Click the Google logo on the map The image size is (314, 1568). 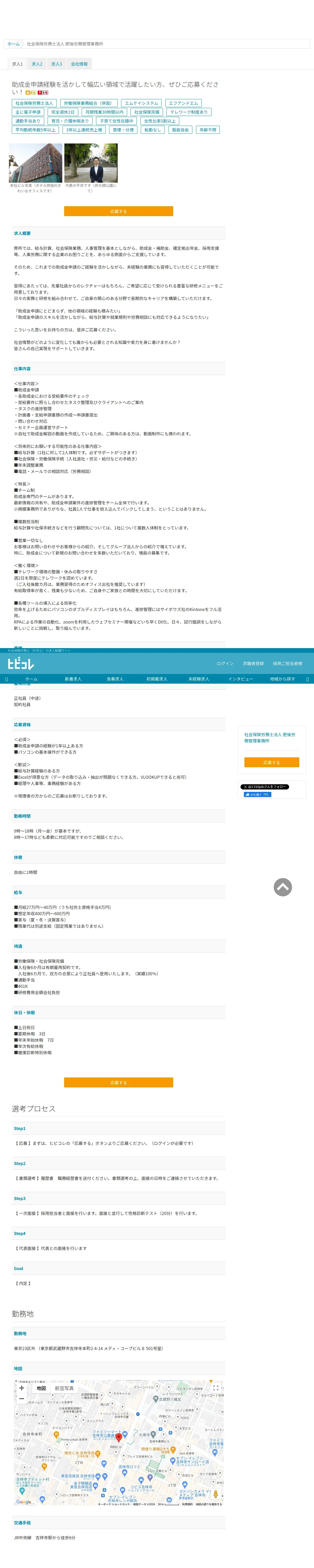[24, 1502]
